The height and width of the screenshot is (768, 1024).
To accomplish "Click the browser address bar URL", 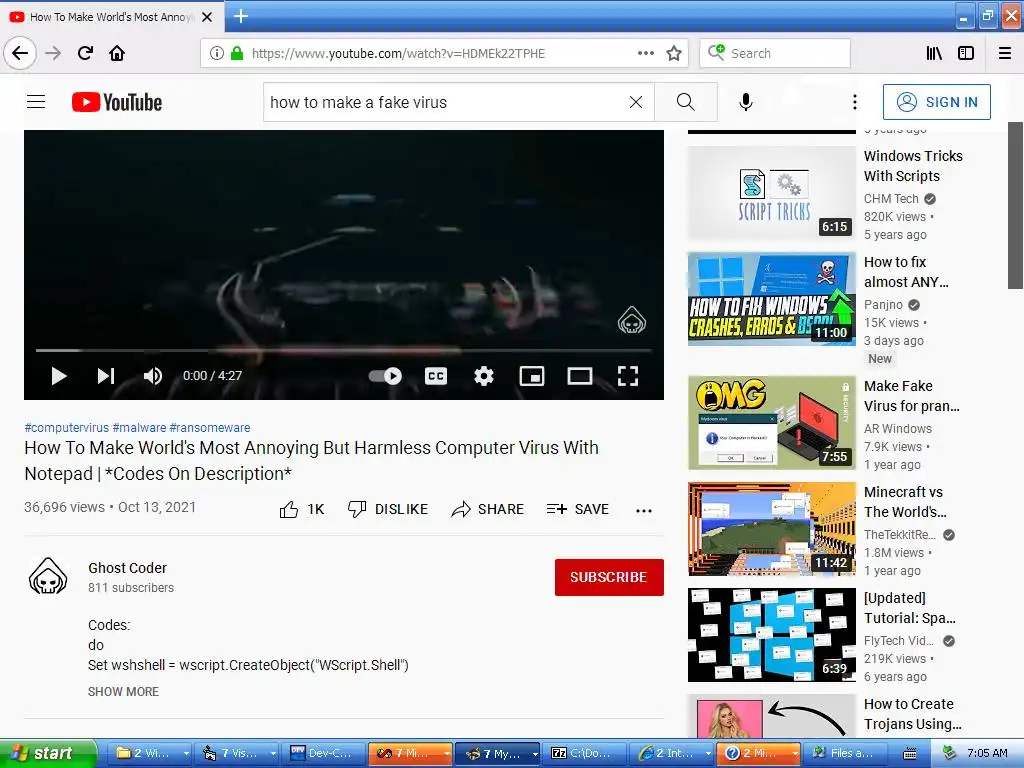I will click(x=398, y=54).
